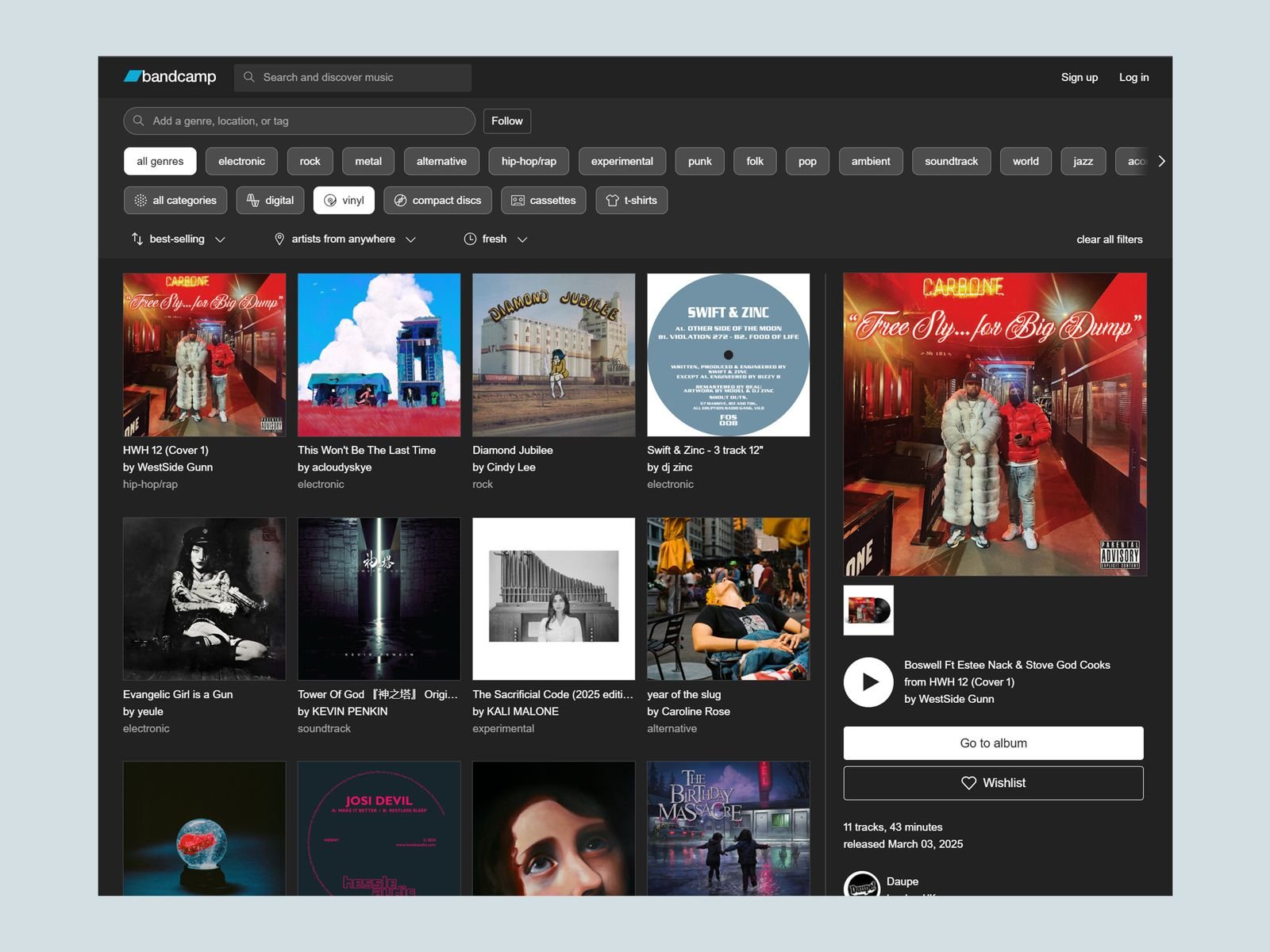Select the compact discs filter icon
1270x952 pixels.
400,200
